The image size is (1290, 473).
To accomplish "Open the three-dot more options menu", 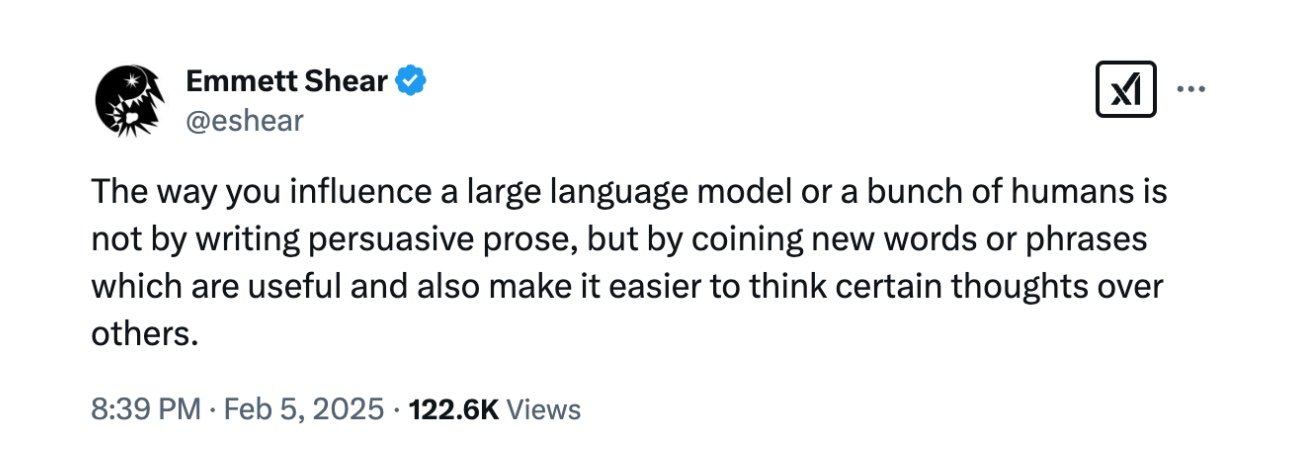I will pyautogui.click(x=1190, y=89).
